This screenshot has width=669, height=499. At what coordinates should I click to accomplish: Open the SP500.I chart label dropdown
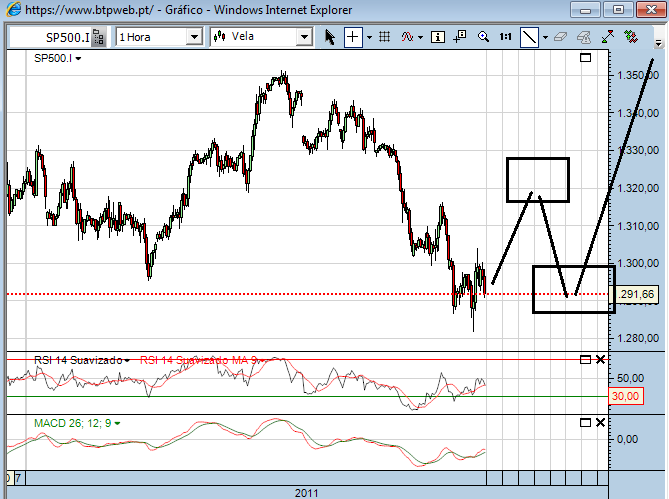[x=79, y=58]
